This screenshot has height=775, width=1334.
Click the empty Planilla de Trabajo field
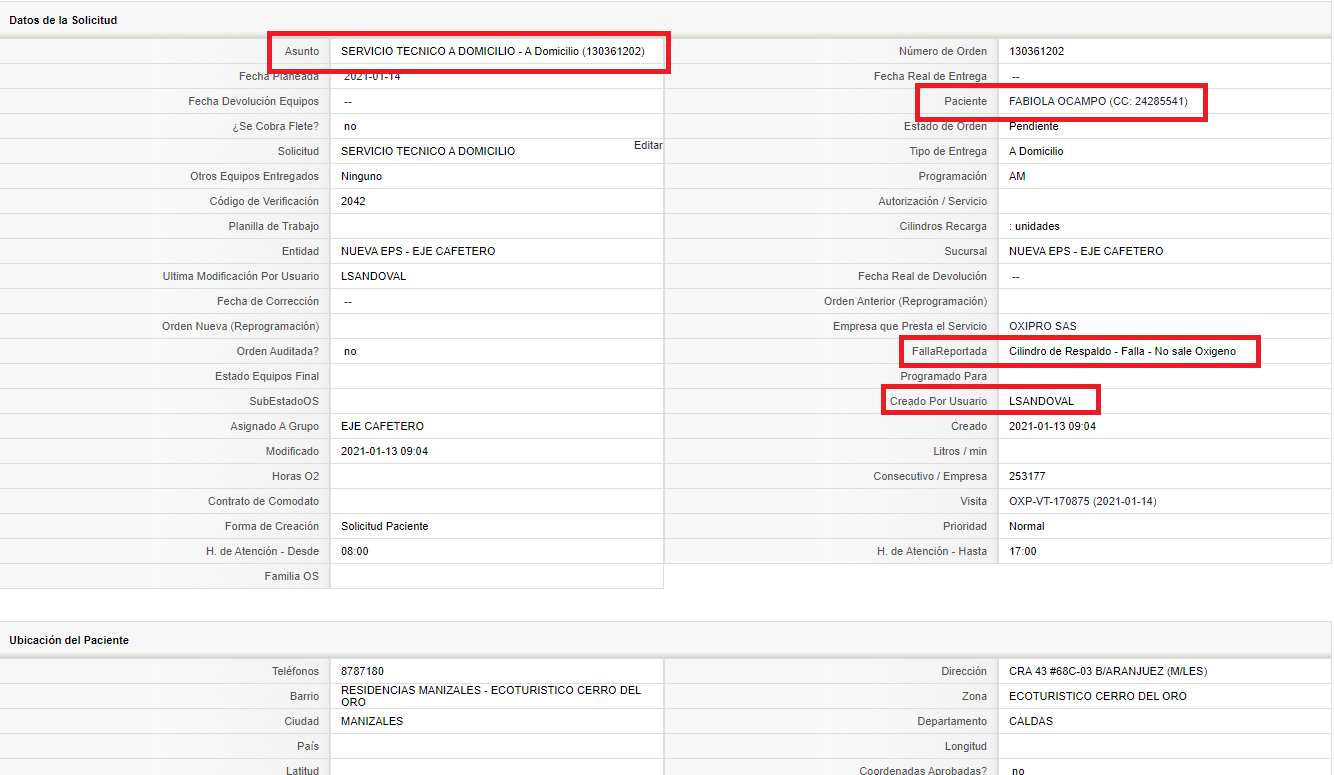pyautogui.click(x=497, y=226)
